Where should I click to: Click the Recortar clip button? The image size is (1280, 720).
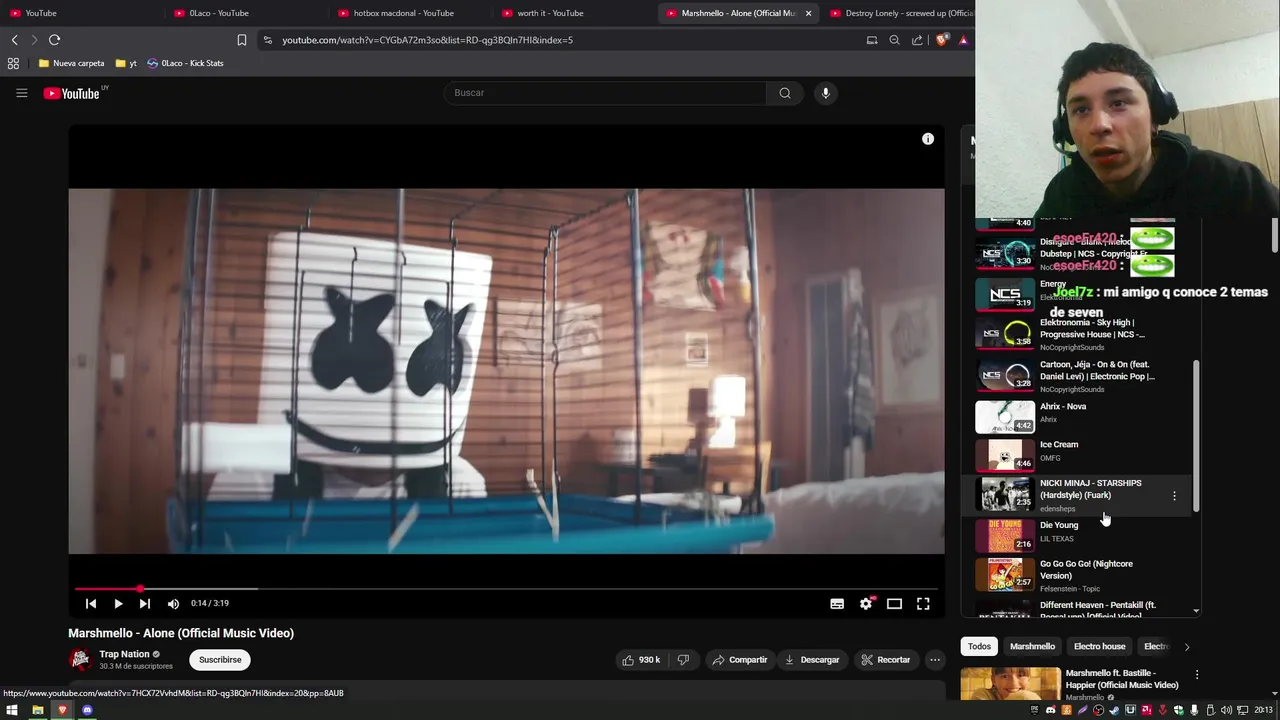[886, 660]
